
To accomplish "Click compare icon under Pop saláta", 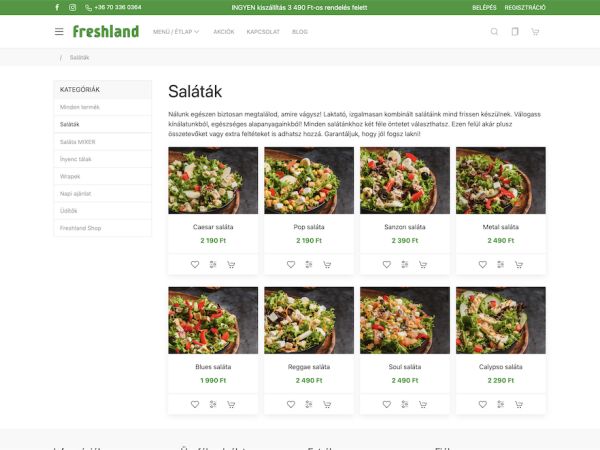I will 309,264.
